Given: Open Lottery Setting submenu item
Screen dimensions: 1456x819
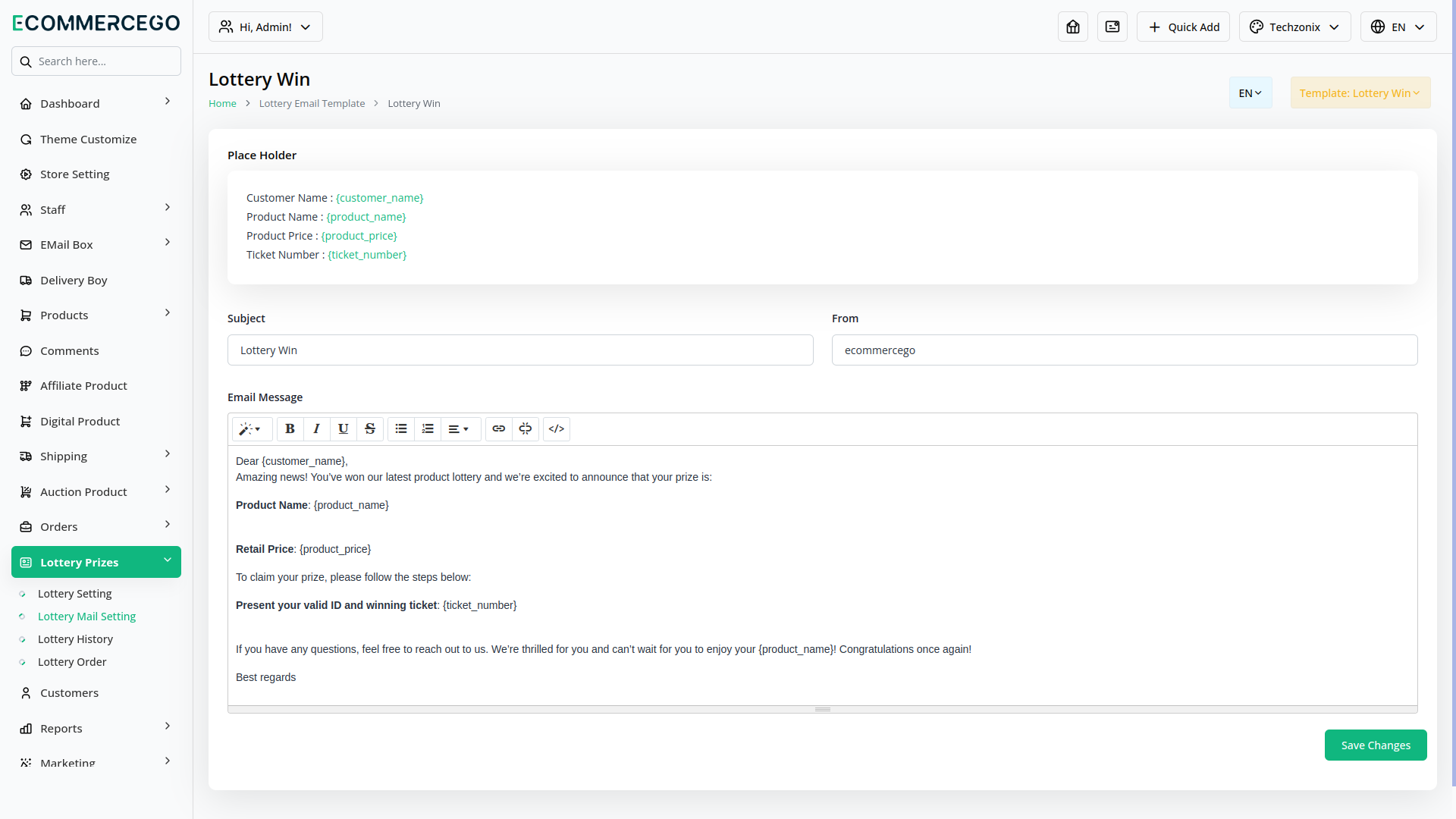Looking at the screenshot, I should pyautogui.click(x=74, y=594).
